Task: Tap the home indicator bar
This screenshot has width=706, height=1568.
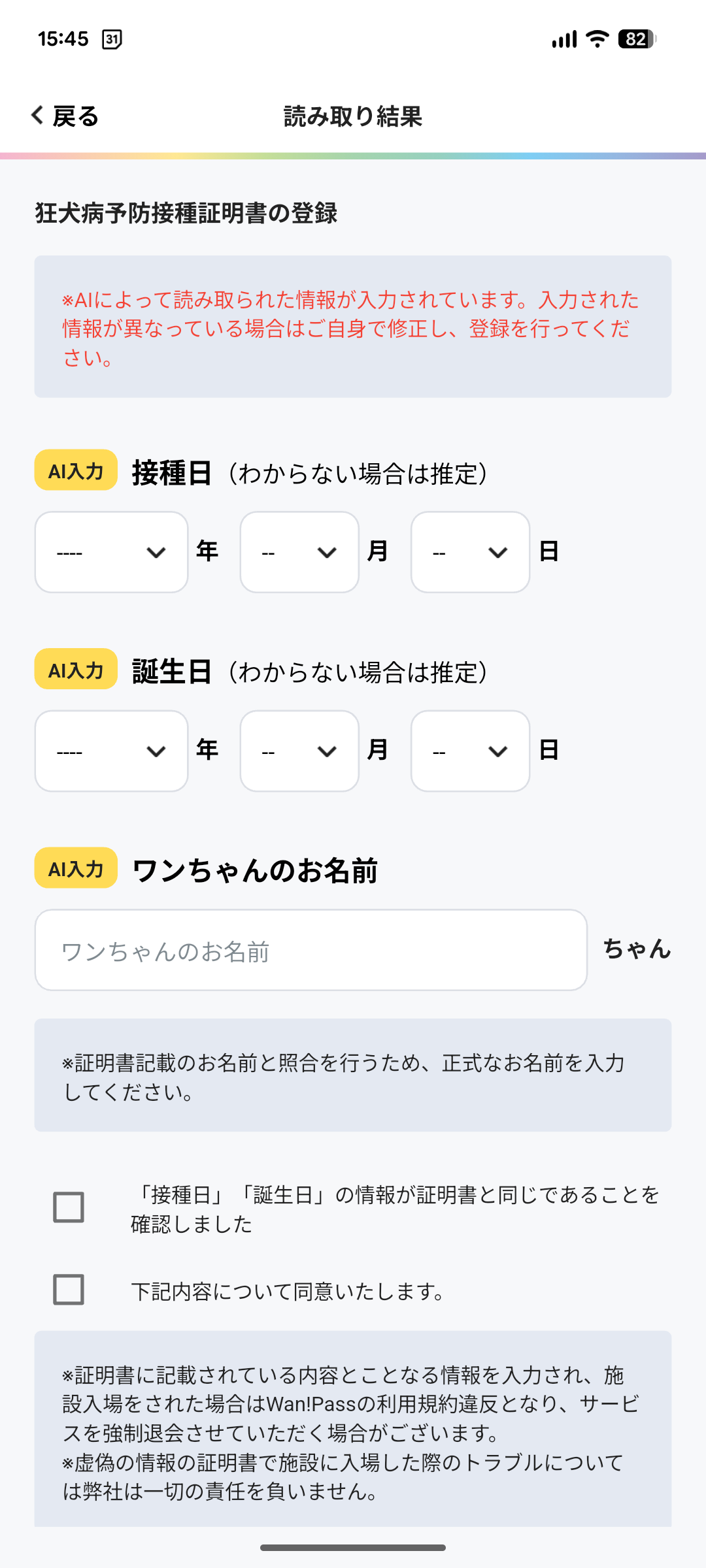Action: pos(353,1548)
